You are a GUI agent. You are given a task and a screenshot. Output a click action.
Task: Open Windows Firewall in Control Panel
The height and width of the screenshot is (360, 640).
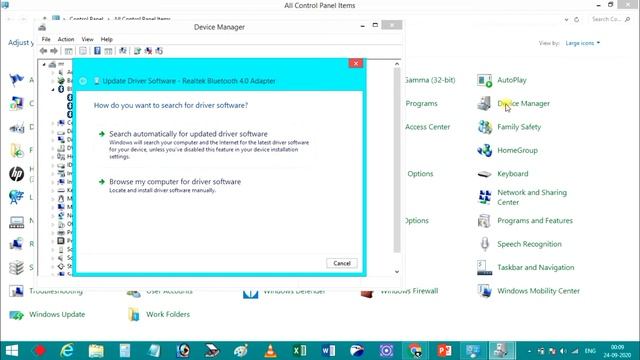pyautogui.click(x=409, y=291)
